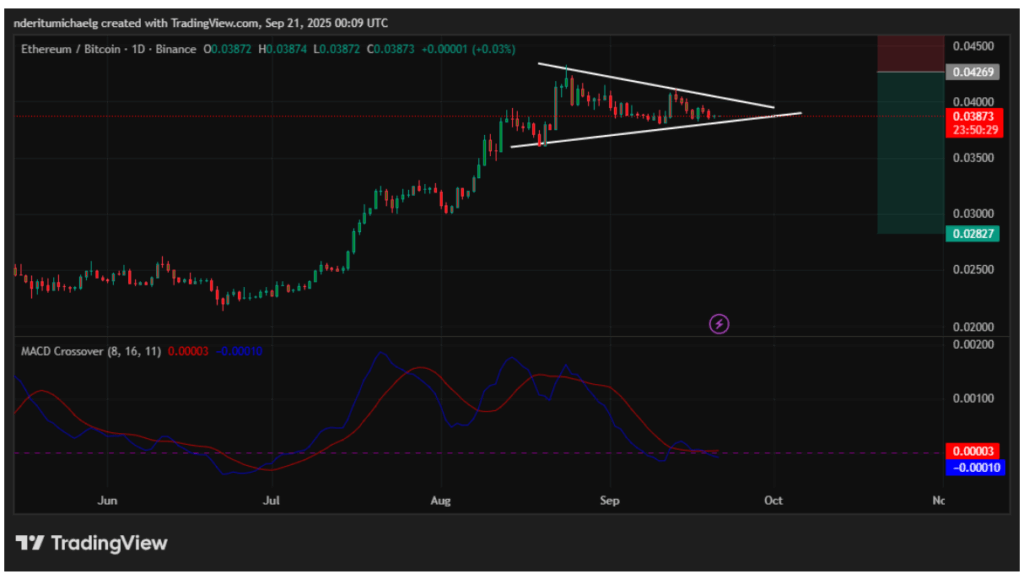Click the Ethereum / Bitcoin symbol title
1024x574 pixels.
71,49
